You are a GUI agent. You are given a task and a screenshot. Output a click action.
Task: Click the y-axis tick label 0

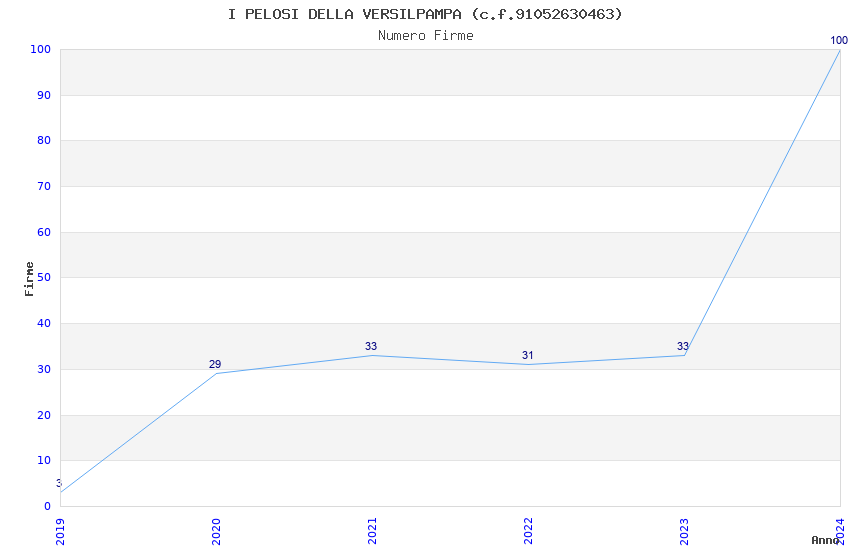(47, 507)
